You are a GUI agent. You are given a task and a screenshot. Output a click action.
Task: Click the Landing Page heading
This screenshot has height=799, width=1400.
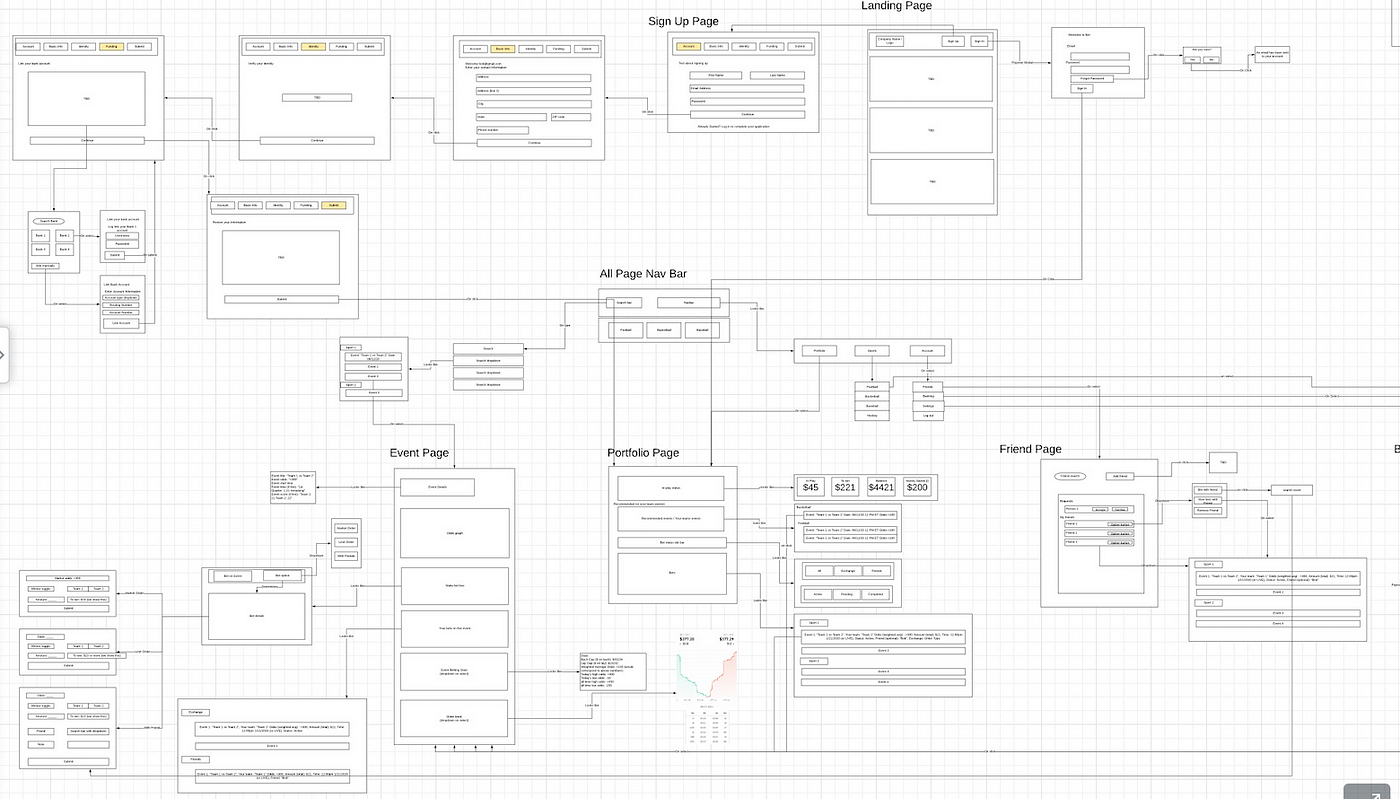point(896,6)
